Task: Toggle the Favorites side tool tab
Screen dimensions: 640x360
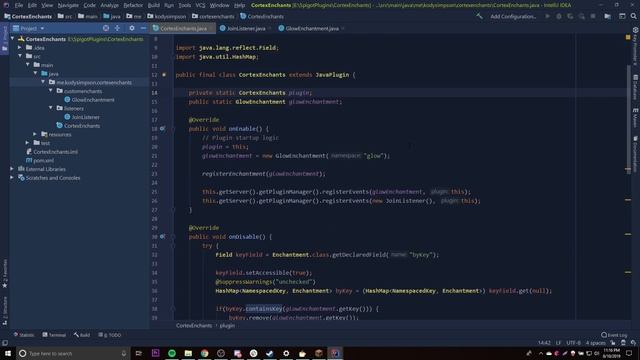Action: click(x=5, y=273)
